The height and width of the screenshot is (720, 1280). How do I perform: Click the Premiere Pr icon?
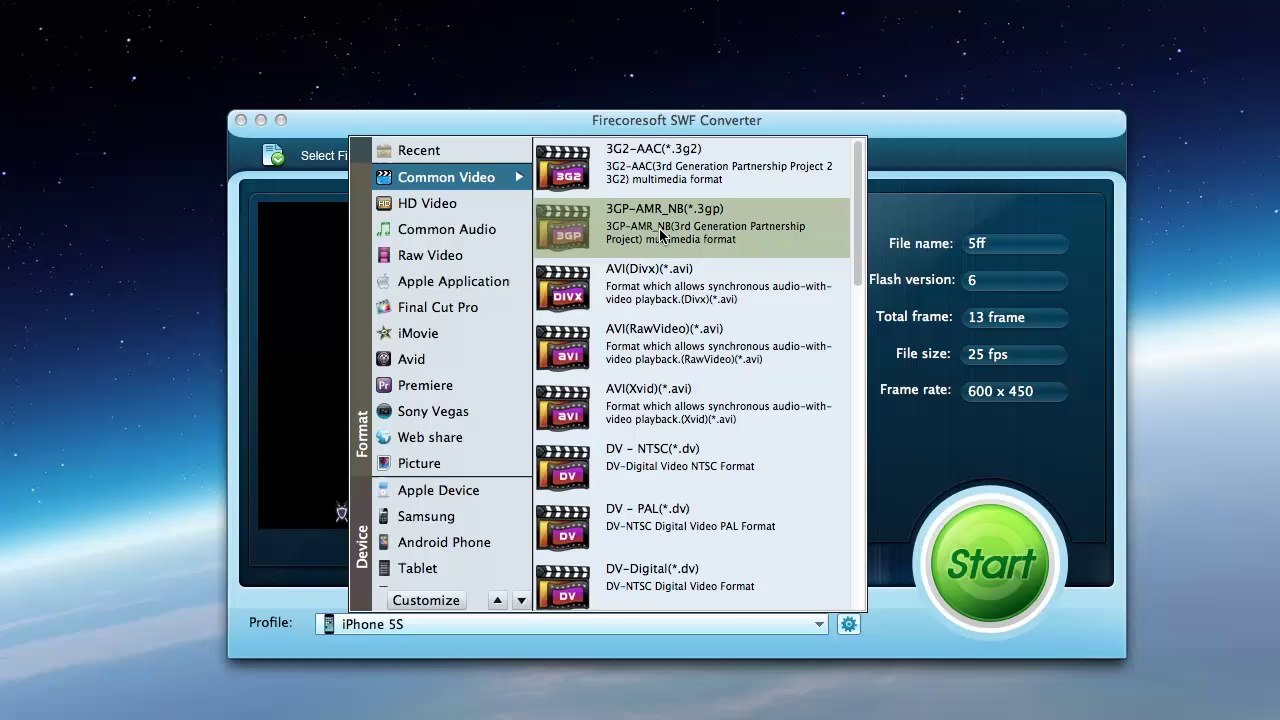[x=383, y=385]
